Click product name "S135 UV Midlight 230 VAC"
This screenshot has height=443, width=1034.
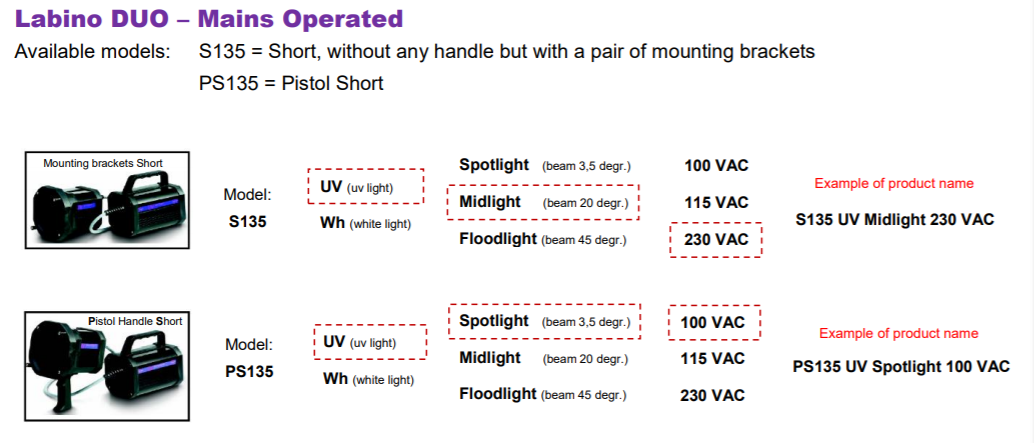click(x=894, y=219)
